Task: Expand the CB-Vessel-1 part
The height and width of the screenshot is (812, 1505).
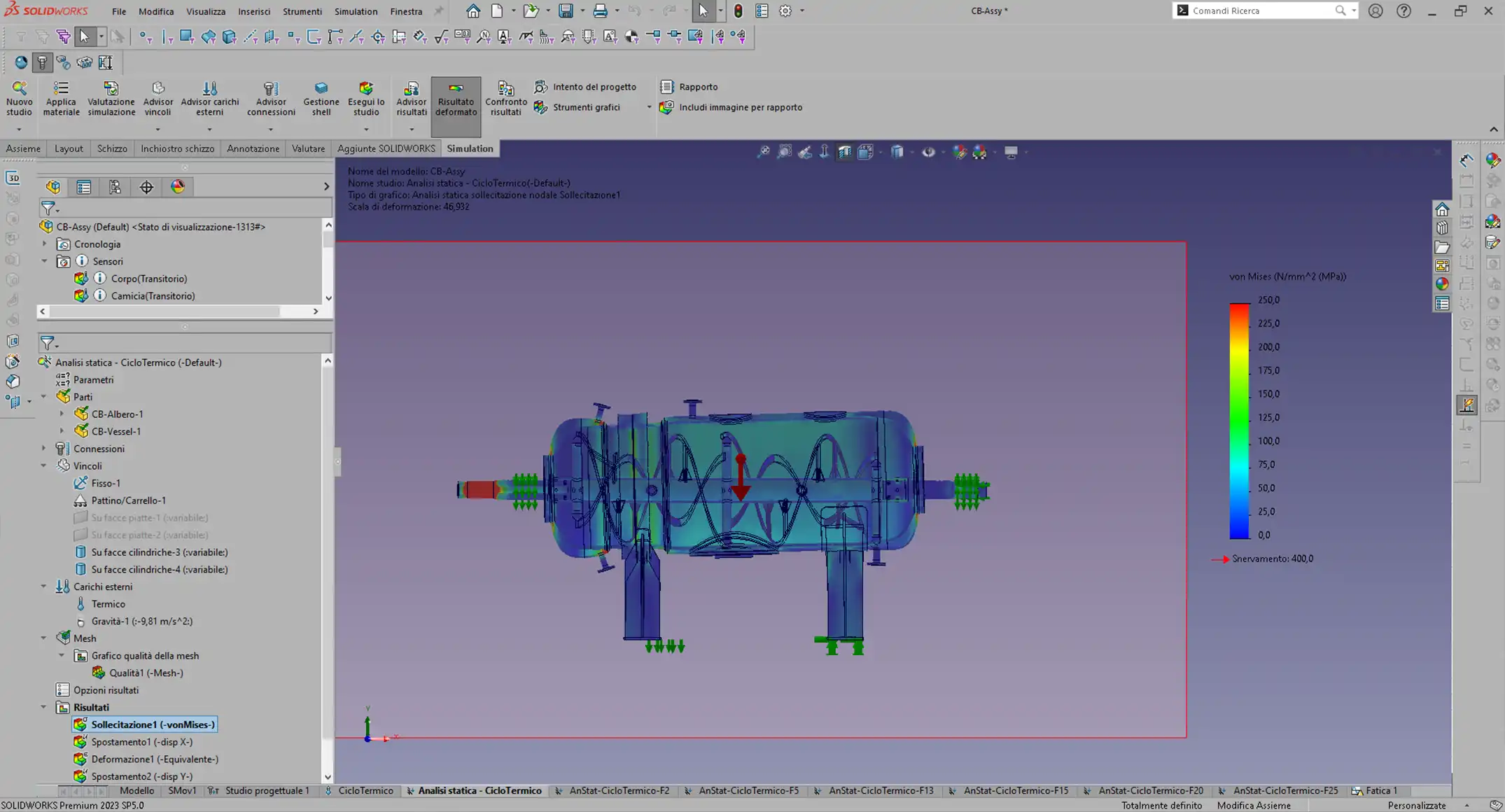Action: coord(62,431)
